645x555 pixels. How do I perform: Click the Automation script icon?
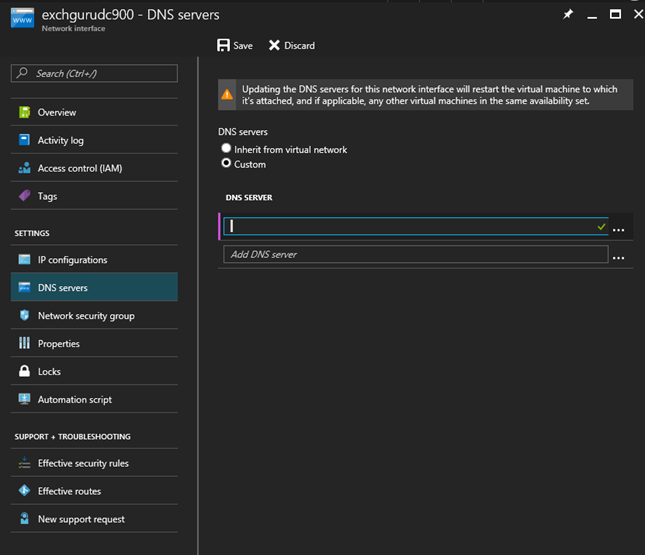click(x=24, y=399)
